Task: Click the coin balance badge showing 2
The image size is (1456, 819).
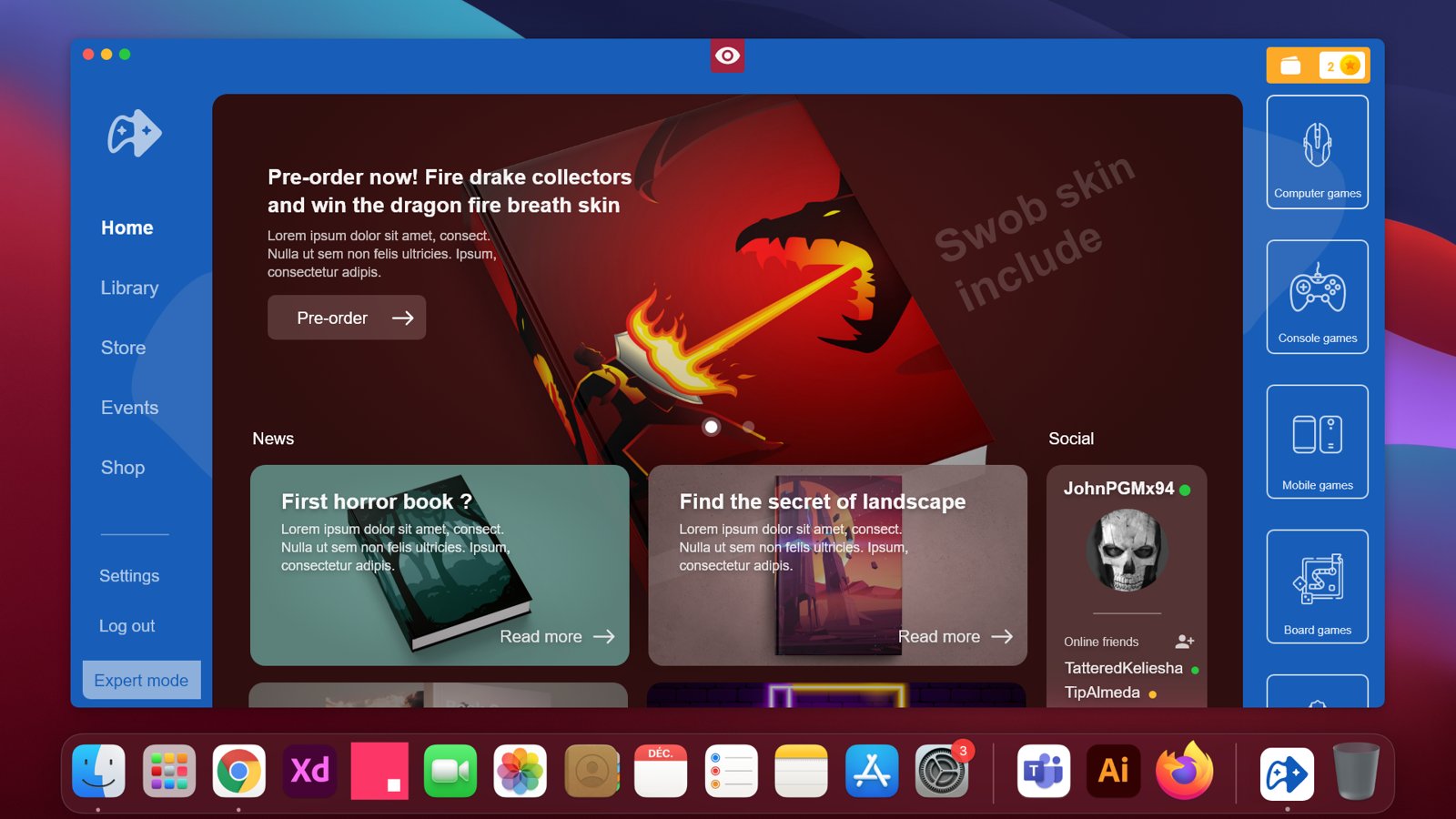Action: [x=1341, y=66]
